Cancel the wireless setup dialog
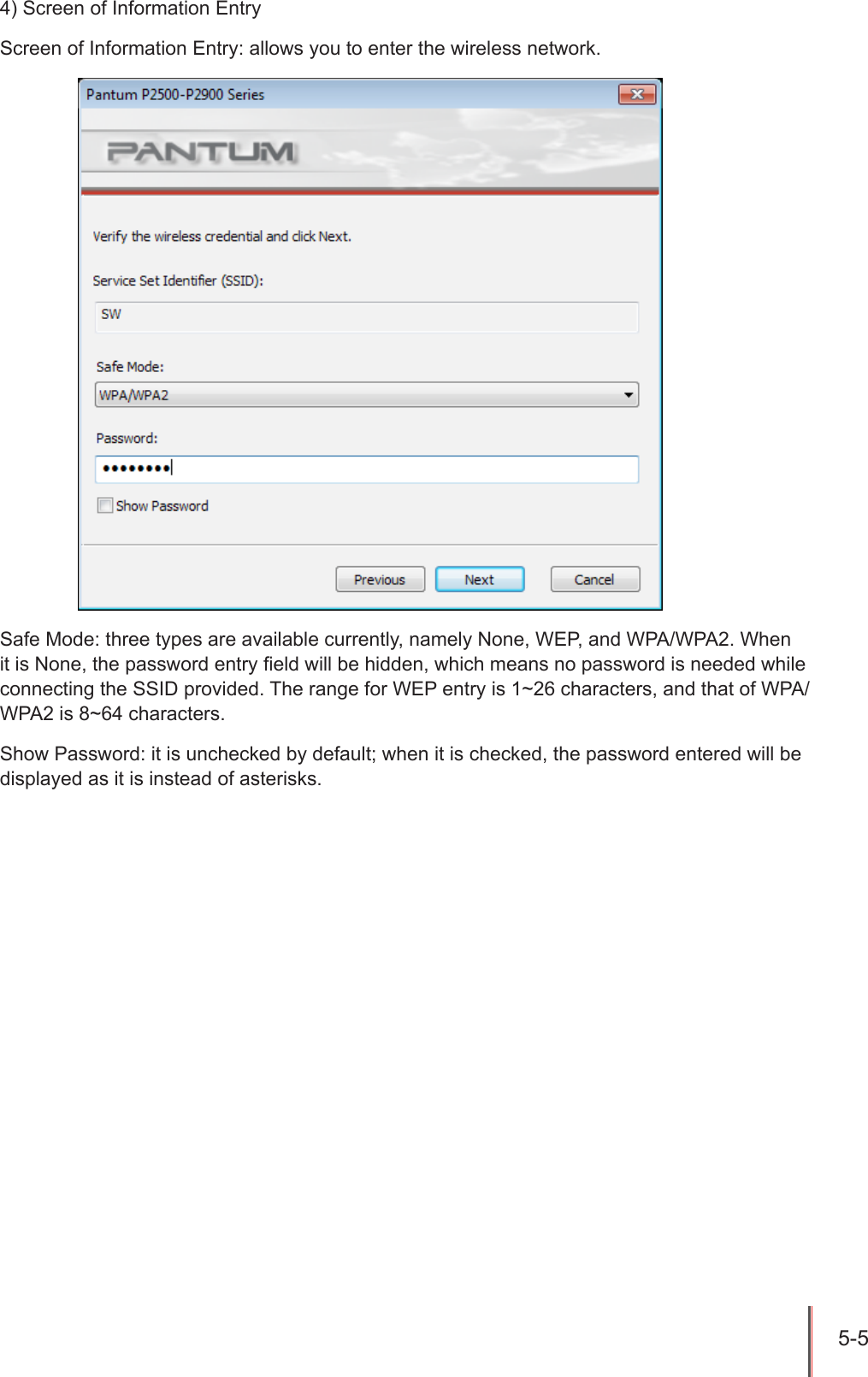The height and width of the screenshot is (1377, 868). (594, 579)
